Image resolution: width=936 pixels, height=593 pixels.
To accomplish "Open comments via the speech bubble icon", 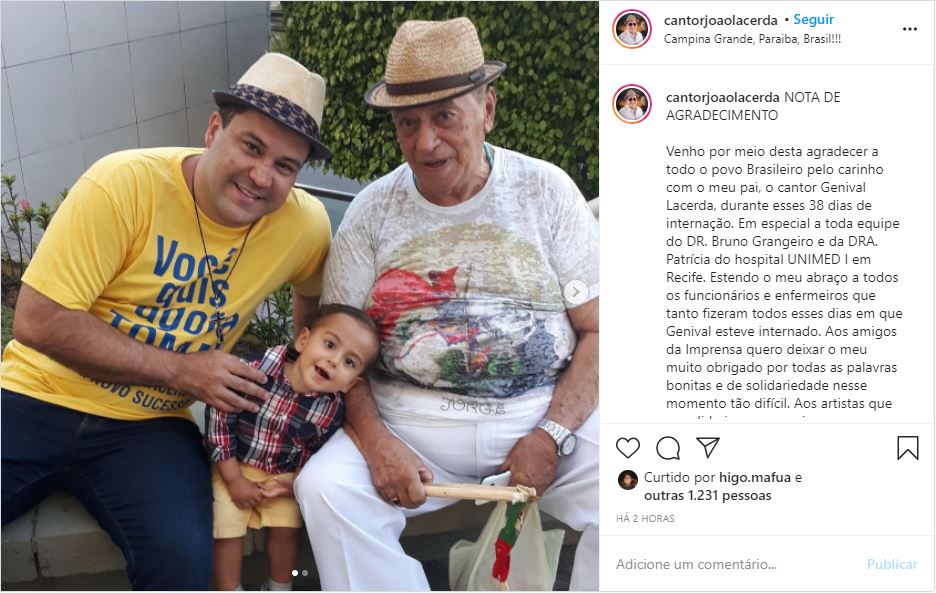I will (668, 448).
